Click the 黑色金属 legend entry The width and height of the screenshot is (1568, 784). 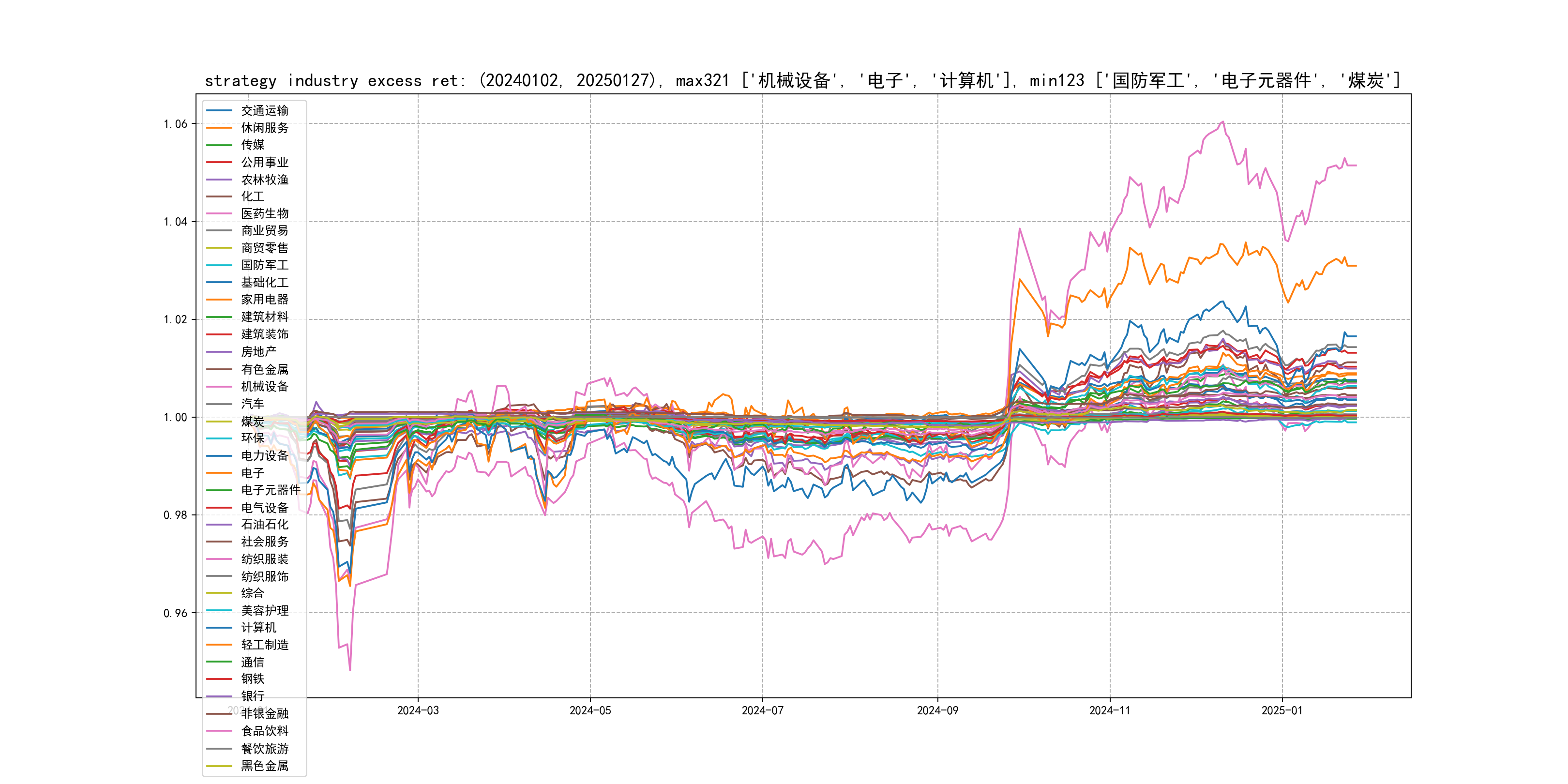[264, 766]
